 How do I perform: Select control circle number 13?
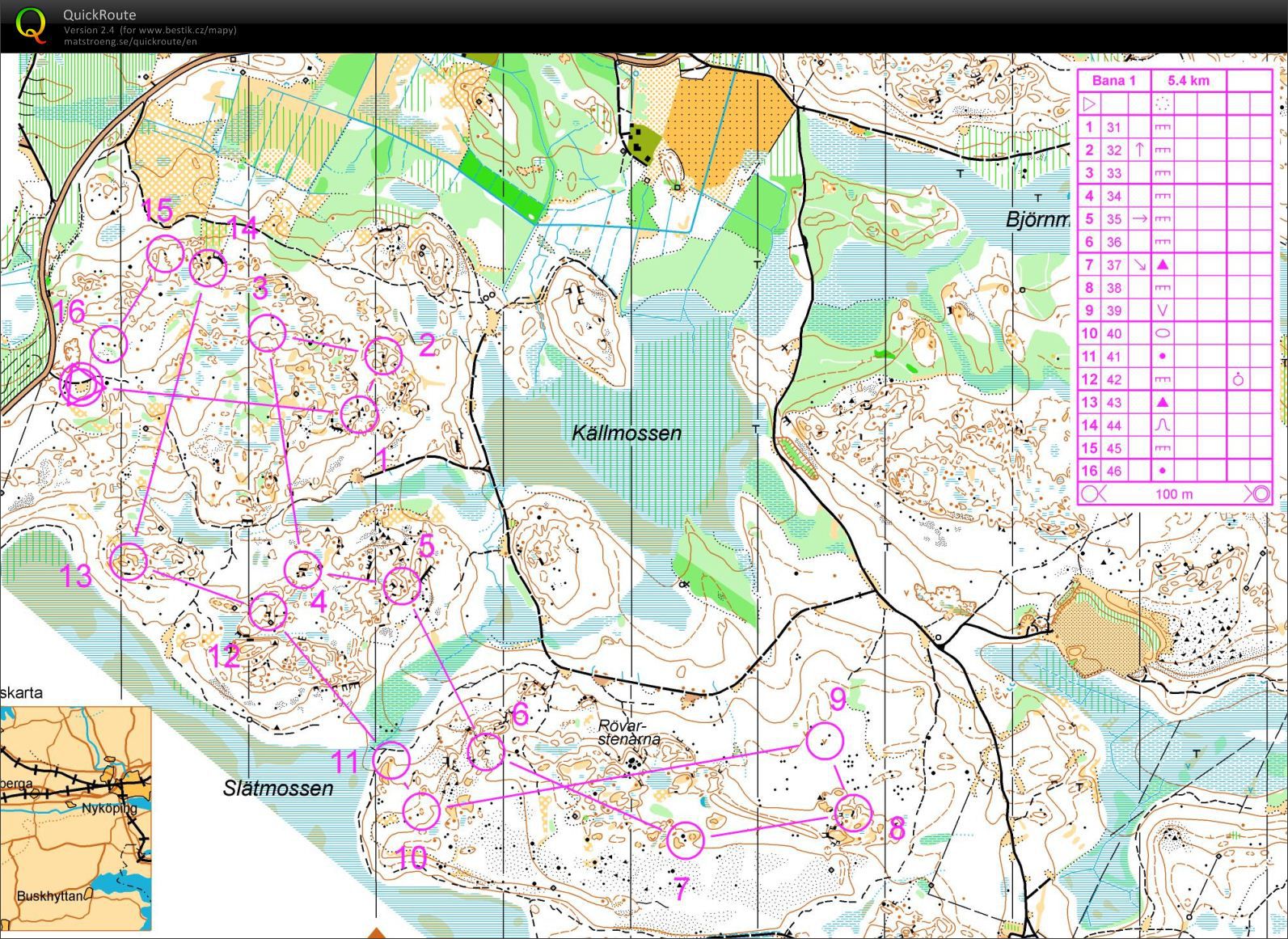(129, 561)
